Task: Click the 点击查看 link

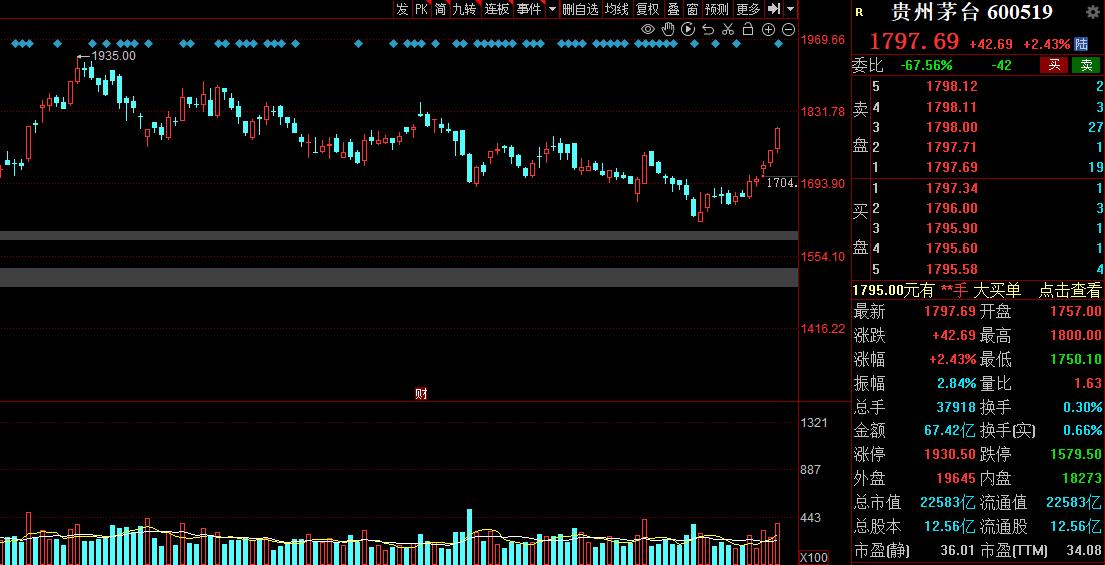Action: tap(1069, 290)
